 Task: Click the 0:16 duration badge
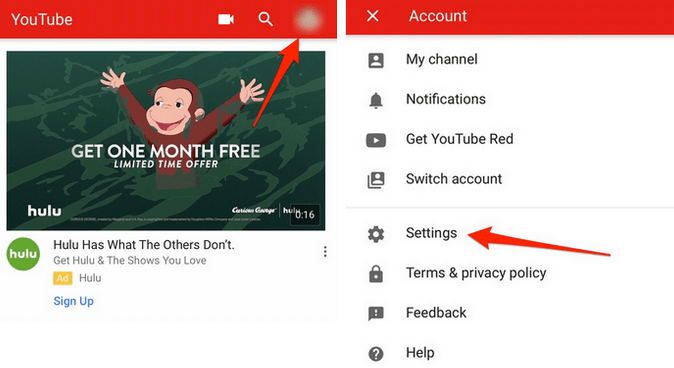pos(305,215)
